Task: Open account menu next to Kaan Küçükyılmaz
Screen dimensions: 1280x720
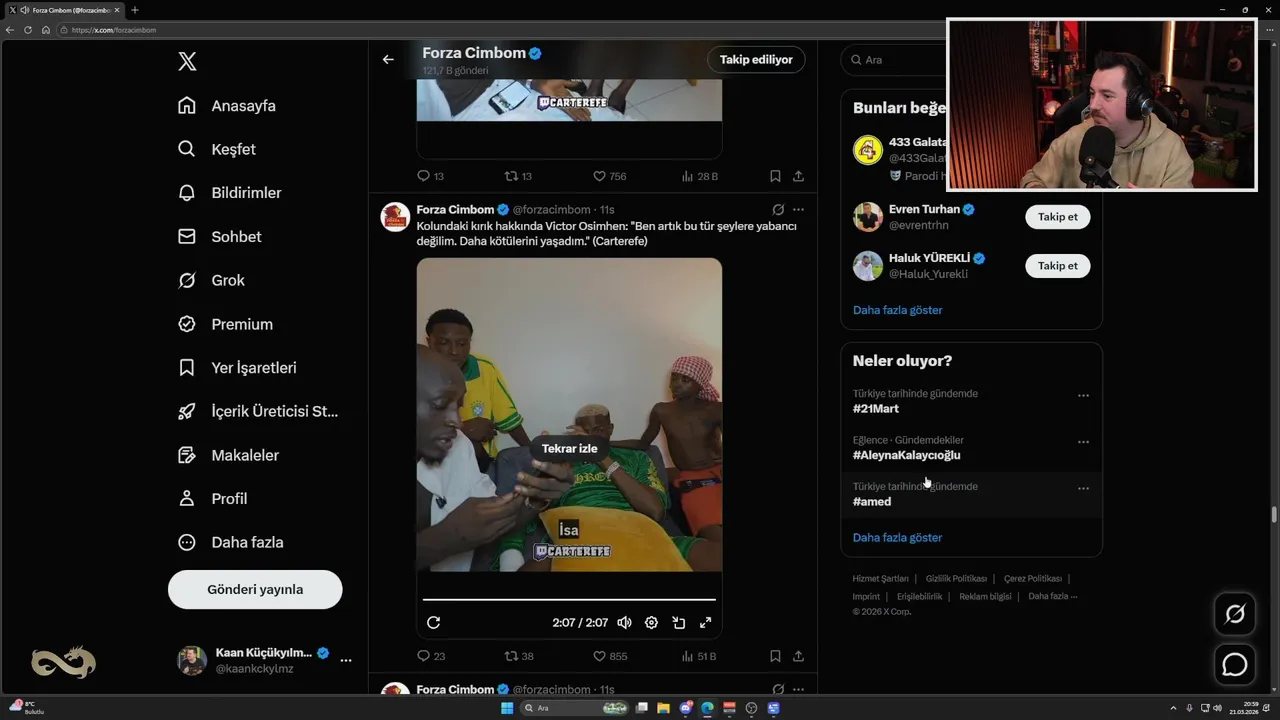Action: coord(346,661)
